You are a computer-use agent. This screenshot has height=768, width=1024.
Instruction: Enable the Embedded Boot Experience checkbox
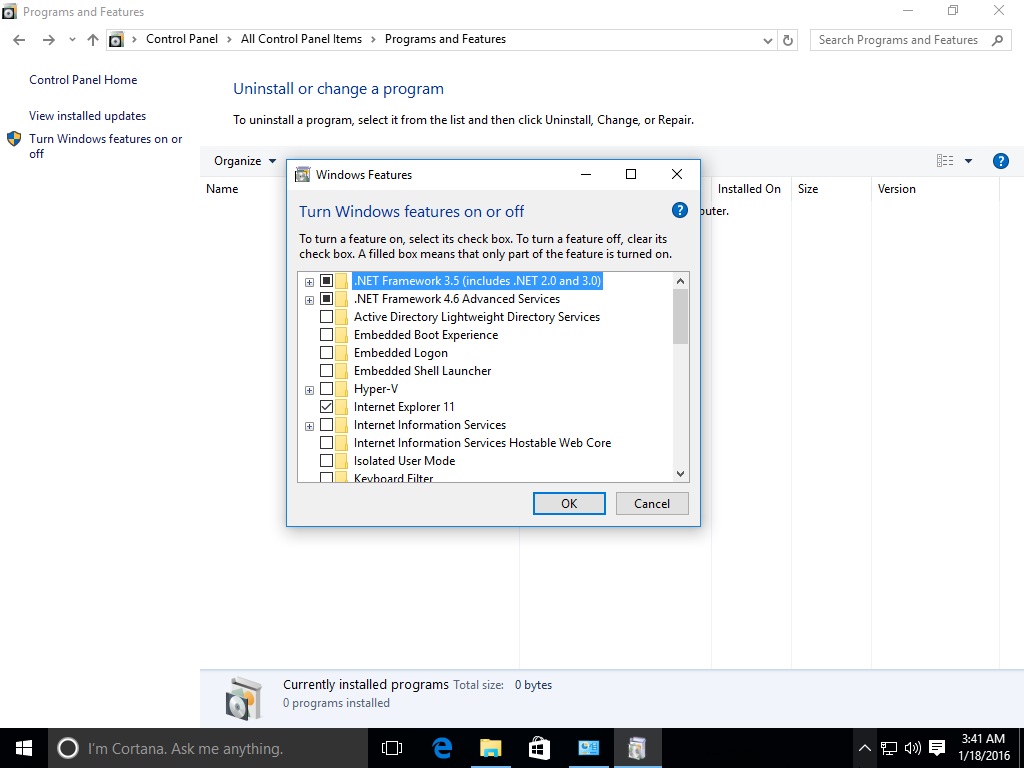click(x=326, y=335)
